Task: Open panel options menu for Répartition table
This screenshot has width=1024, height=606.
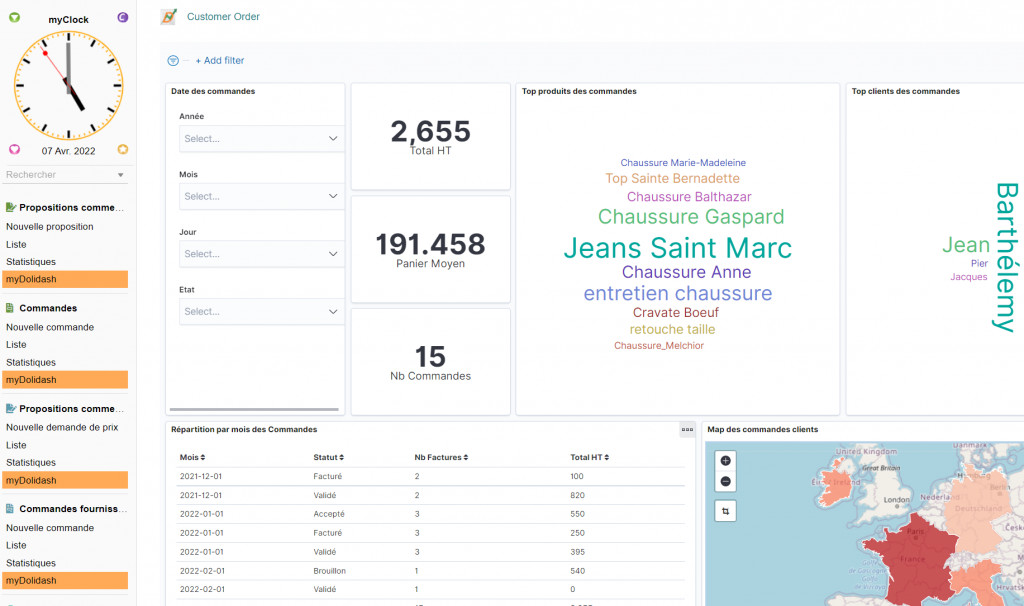Action: pyautogui.click(x=687, y=429)
